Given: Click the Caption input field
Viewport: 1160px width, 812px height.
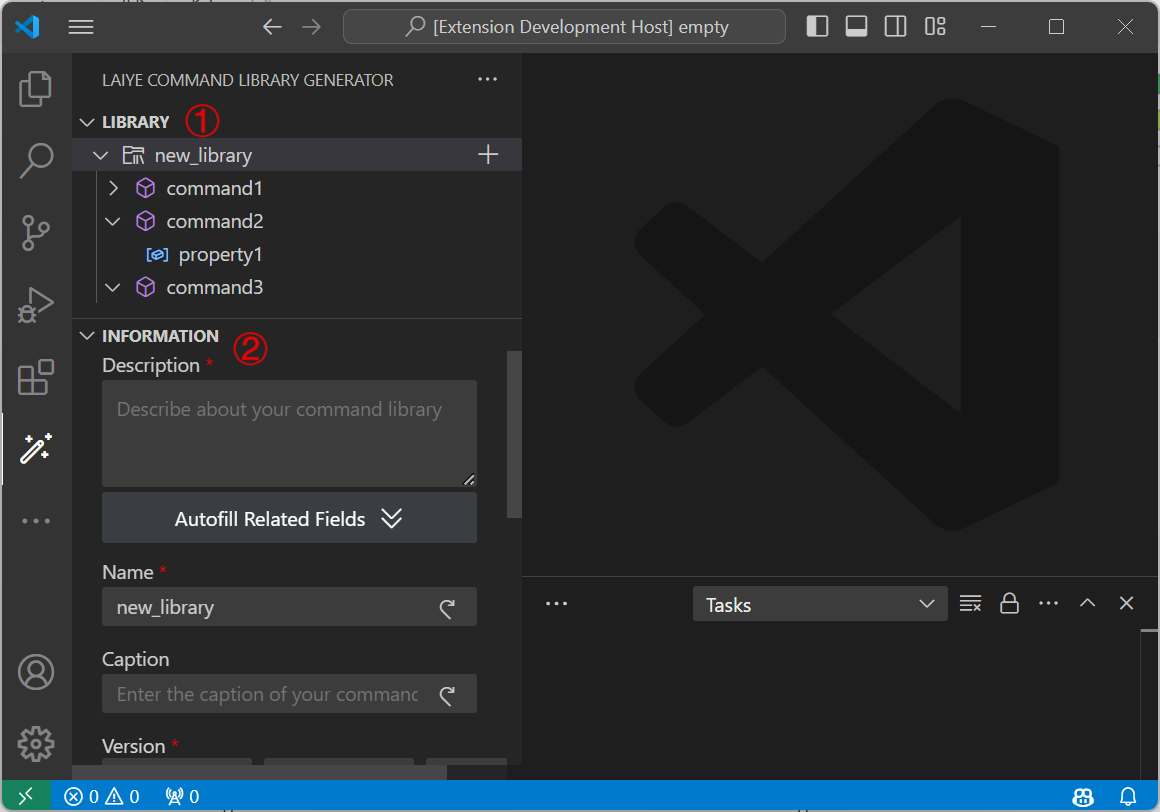Looking at the screenshot, I should point(289,694).
